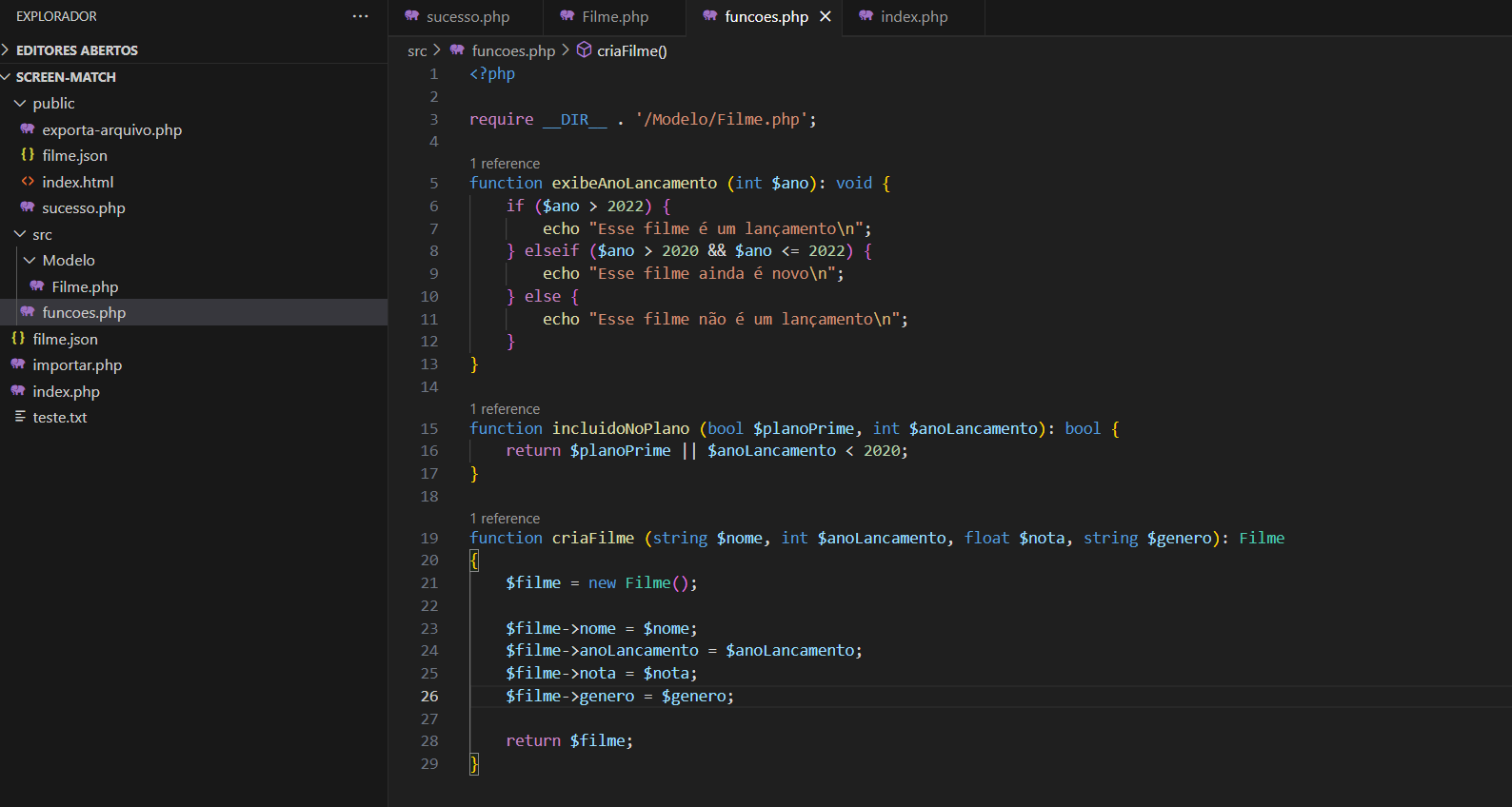Click the PHP icon beside sidebar sucesso.php

(28, 207)
